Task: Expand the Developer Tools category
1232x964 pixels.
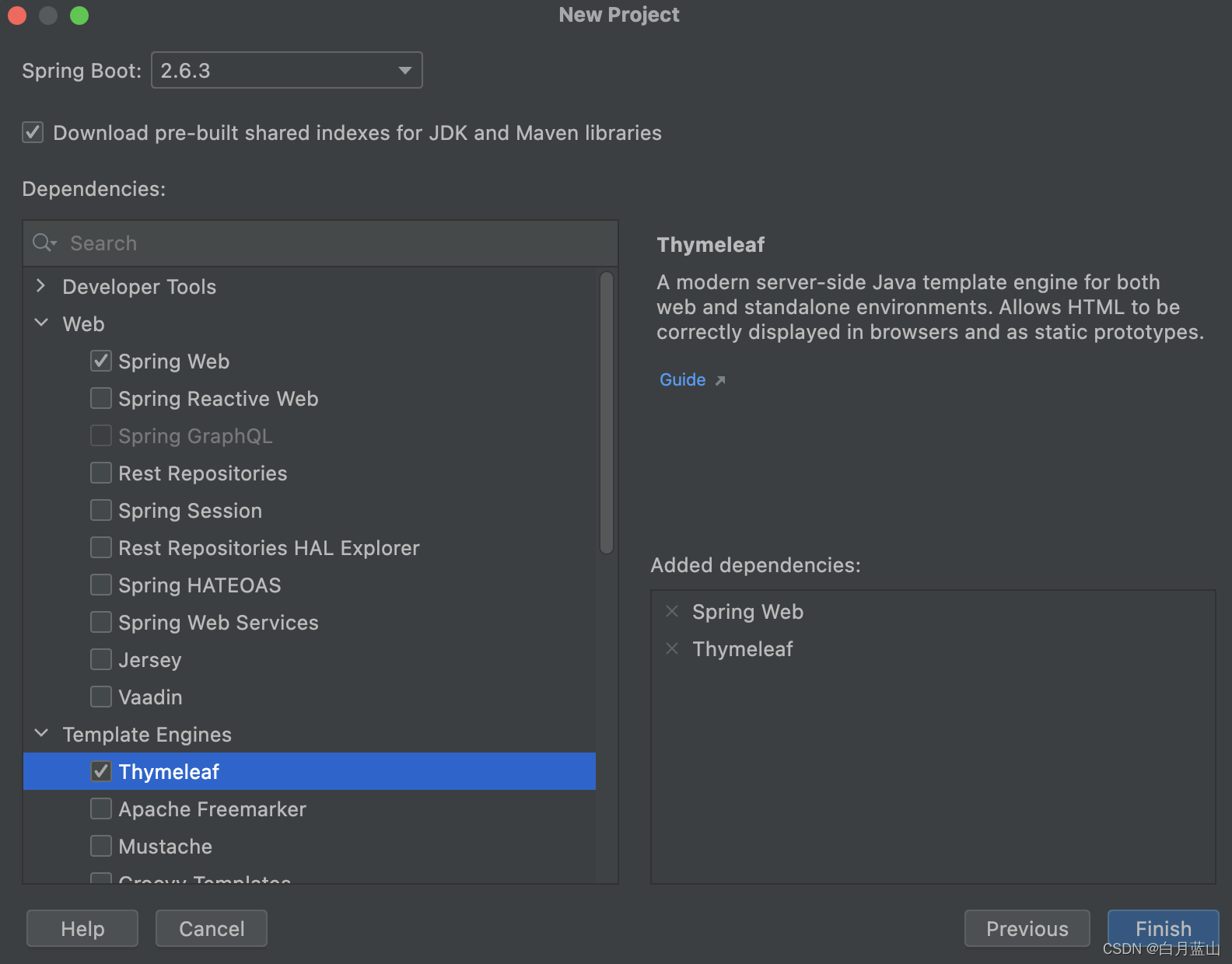Action: (41, 286)
